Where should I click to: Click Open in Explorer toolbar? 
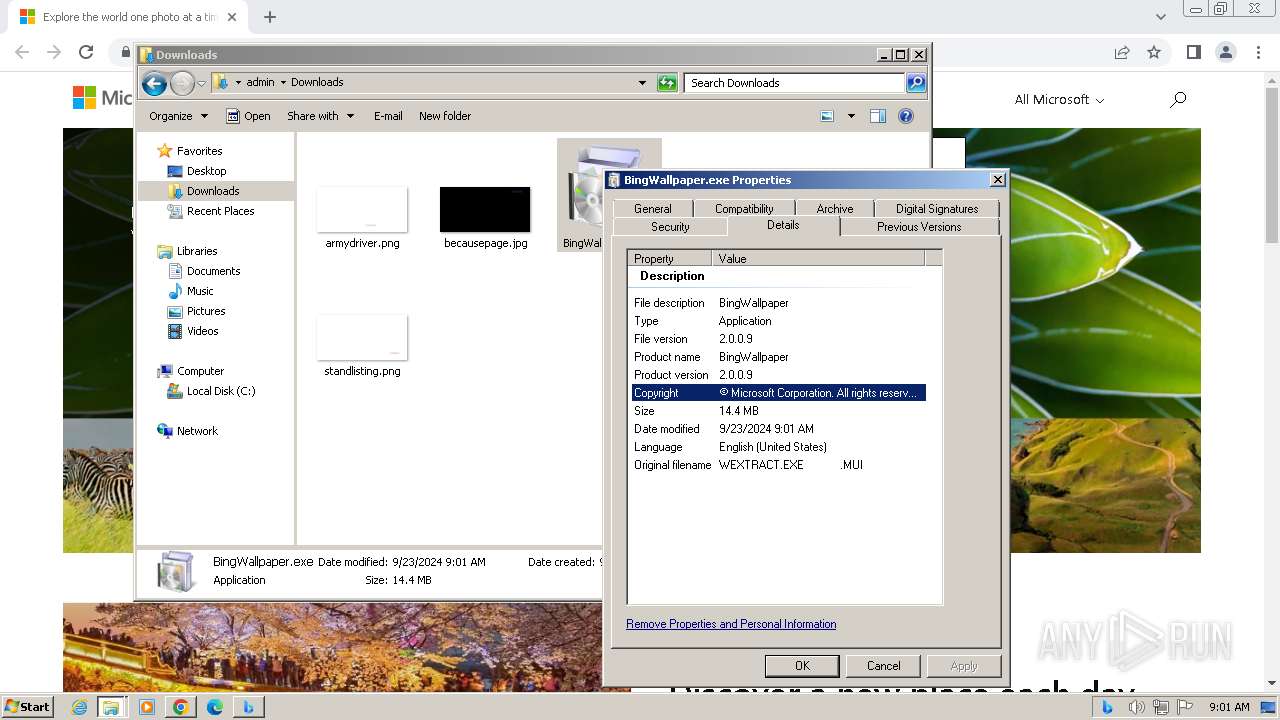(x=248, y=116)
